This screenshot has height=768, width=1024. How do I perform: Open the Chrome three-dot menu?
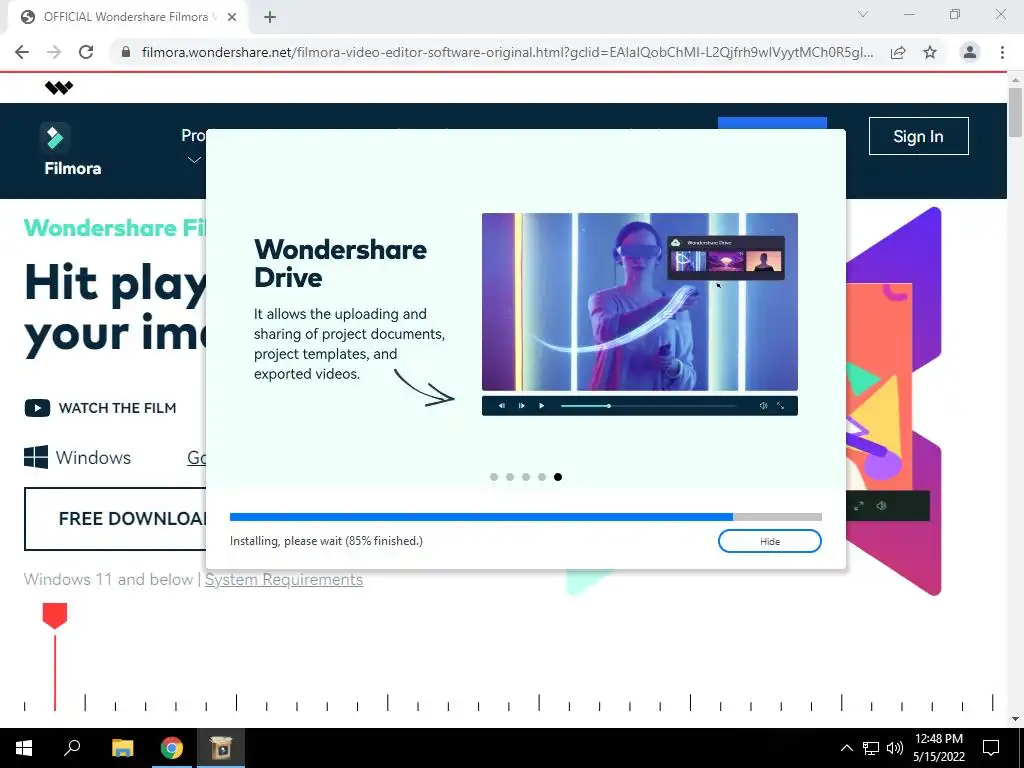[1002, 52]
